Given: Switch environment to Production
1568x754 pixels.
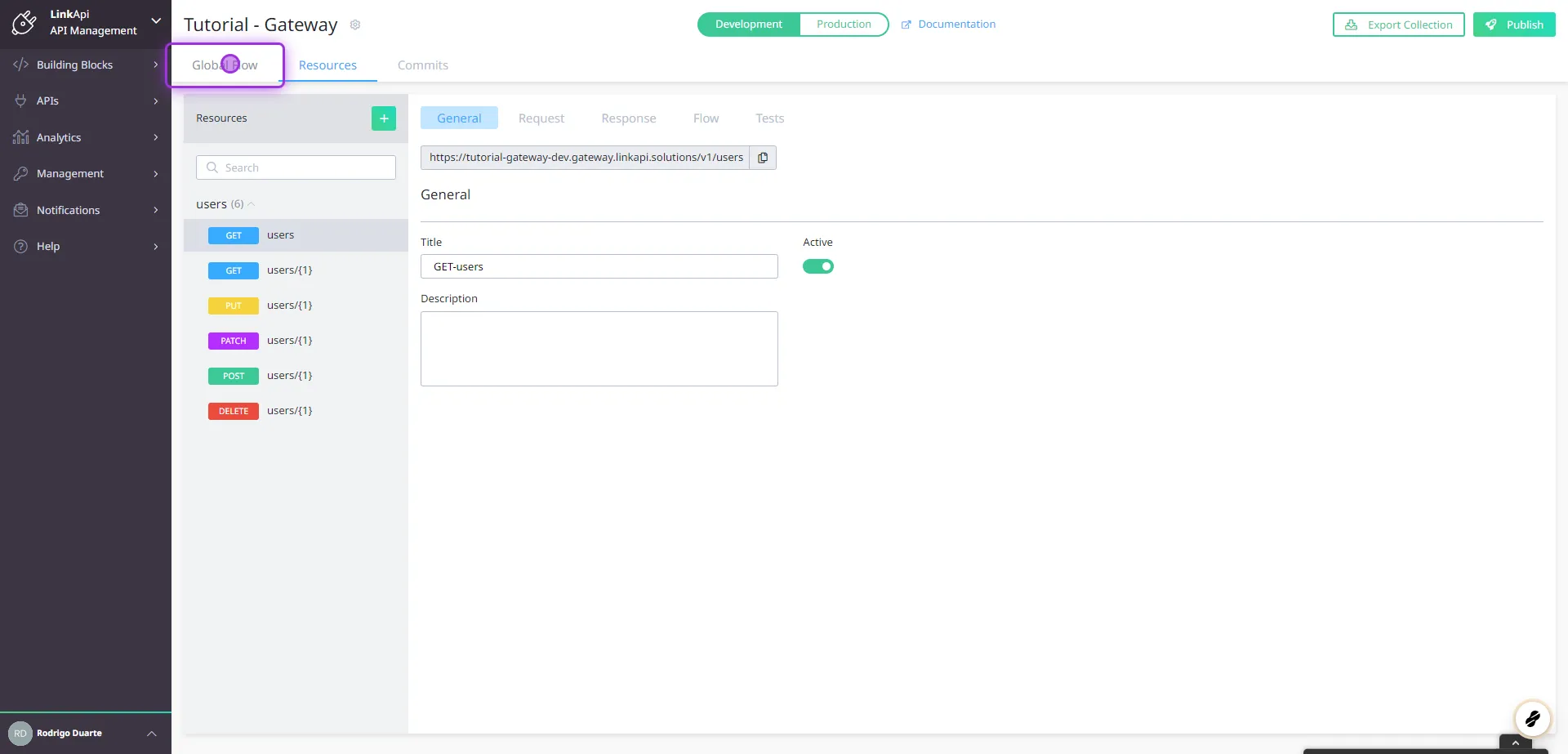Looking at the screenshot, I should 844,24.
